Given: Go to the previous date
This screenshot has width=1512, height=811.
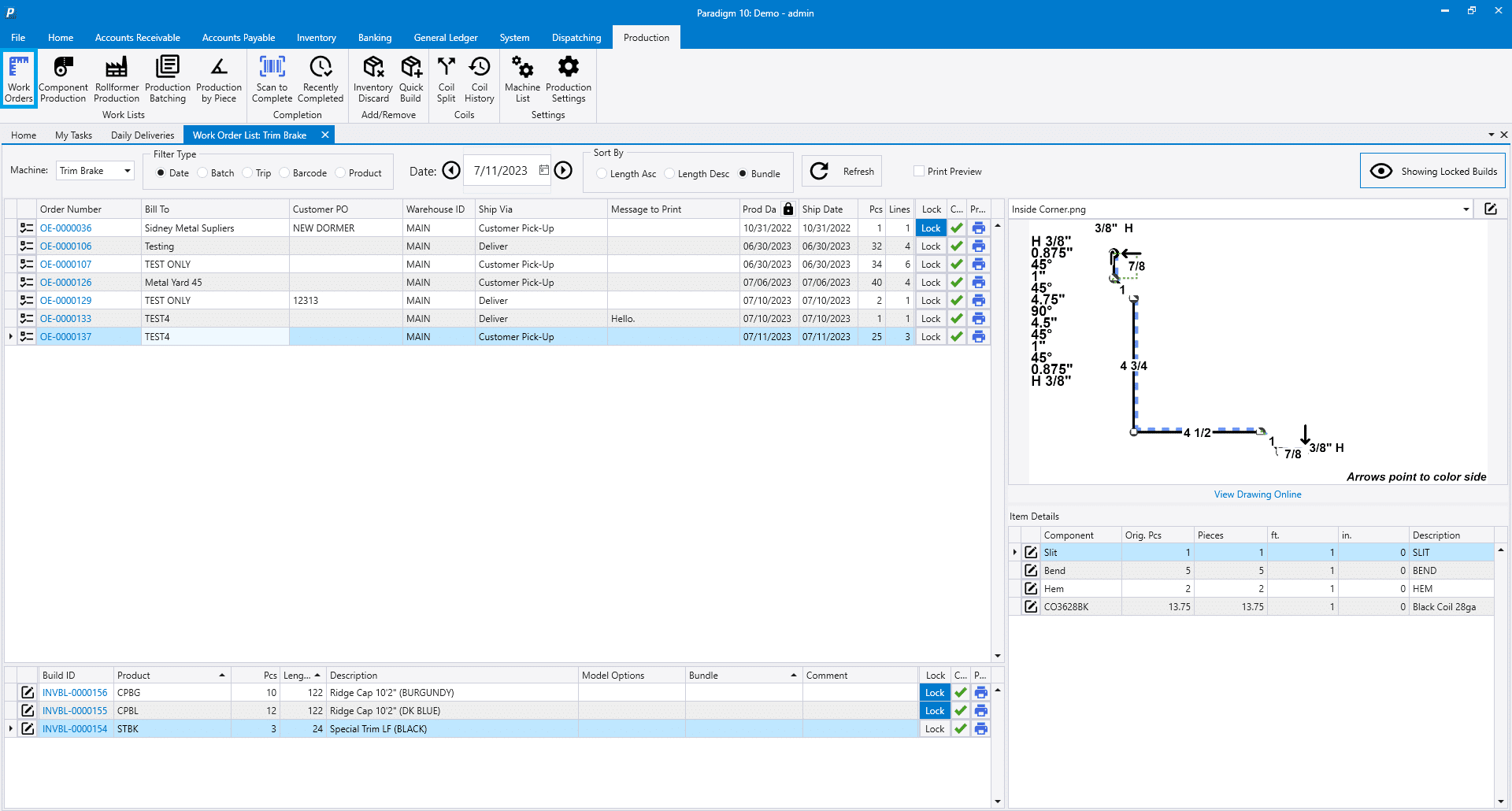Looking at the screenshot, I should pos(451,171).
